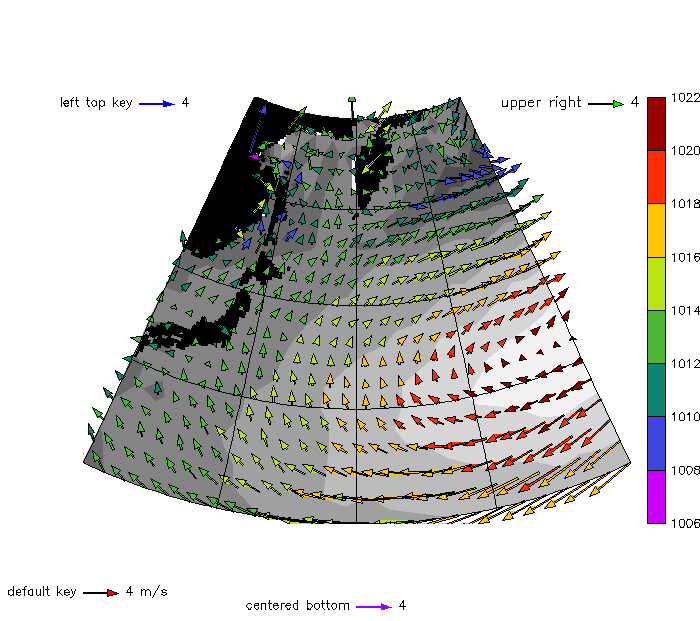Viewport: 700px width, 621px height.
Task: Select the "left top key" text label
Action: pyautogui.click(x=96, y=103)
